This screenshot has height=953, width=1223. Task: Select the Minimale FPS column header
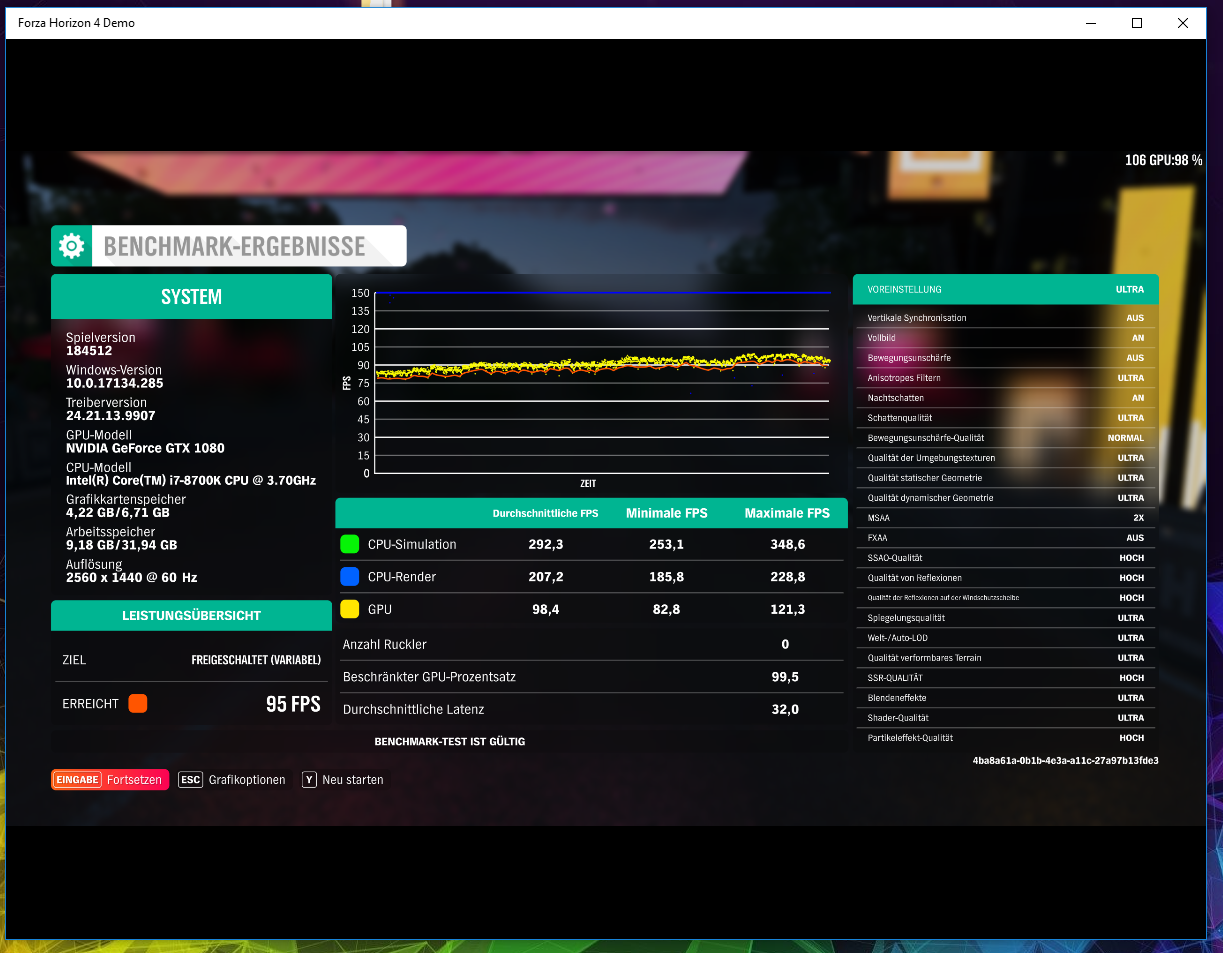click(x=666, y=513)
